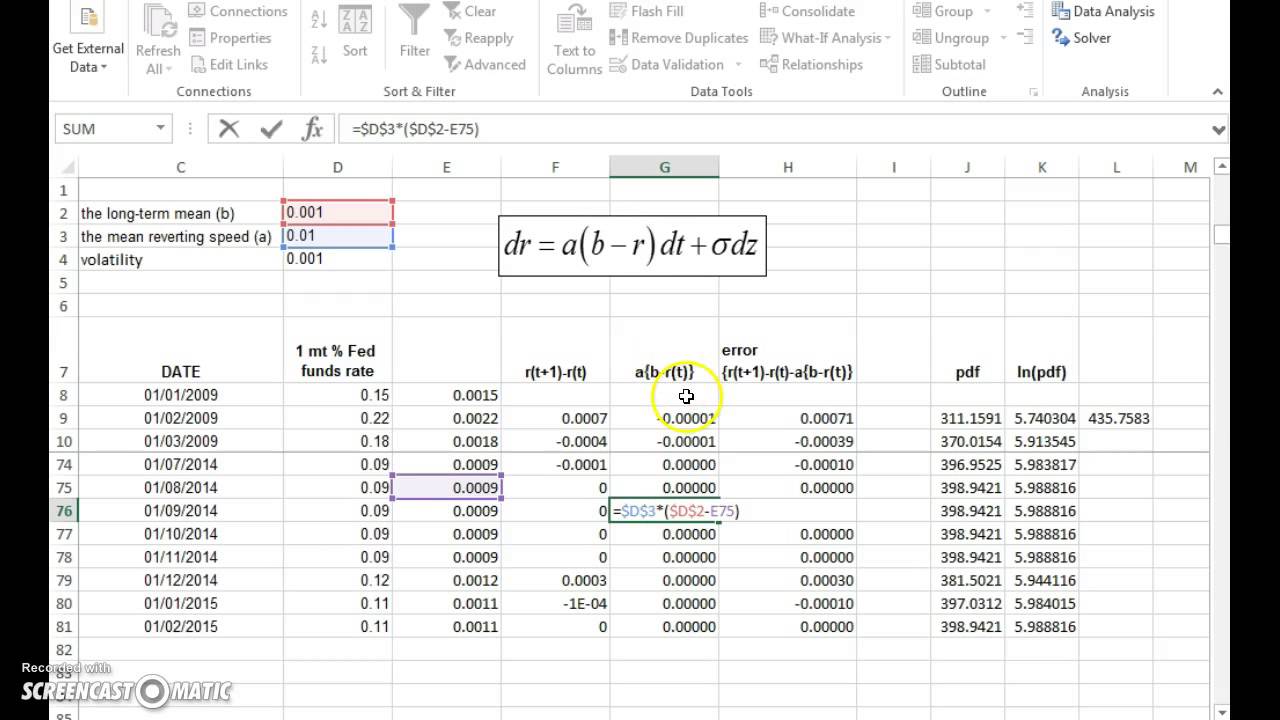Image resolution: width=1280 pixels, height=720 pixels.
Task: Select all cells via corner button
Action: (x=65, y=167)
